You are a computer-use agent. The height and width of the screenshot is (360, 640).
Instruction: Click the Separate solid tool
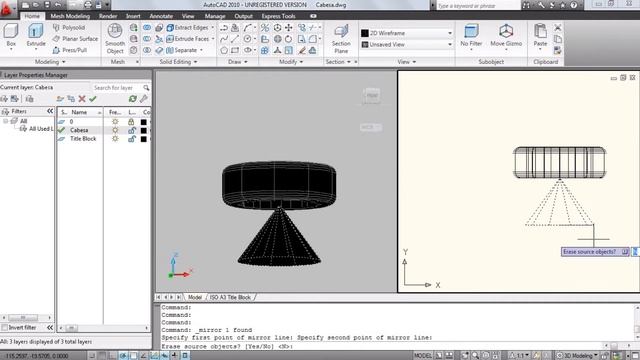pyautogui.click(x=182, y=50)
